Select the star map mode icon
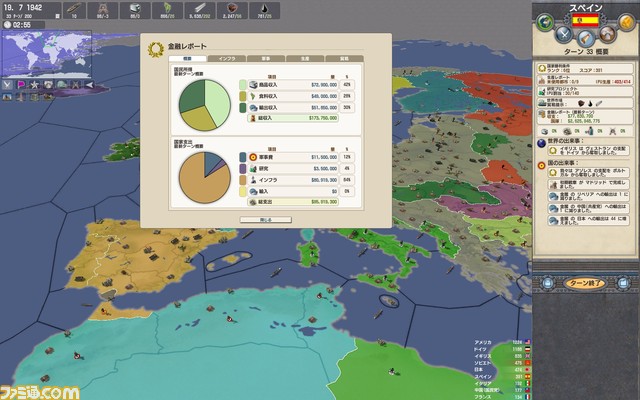 (35, 84)
